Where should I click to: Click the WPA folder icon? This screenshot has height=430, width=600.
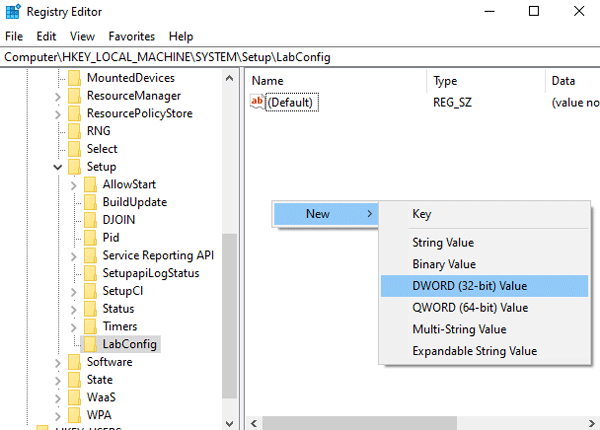click(75, 415)
